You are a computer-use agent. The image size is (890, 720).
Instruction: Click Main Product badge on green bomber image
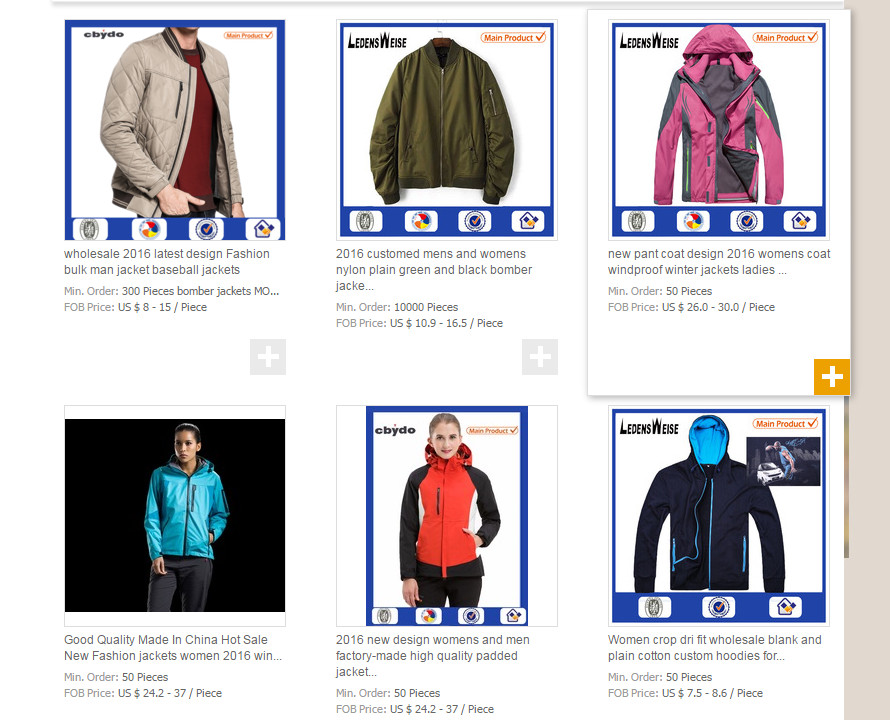tap(514, 37)
